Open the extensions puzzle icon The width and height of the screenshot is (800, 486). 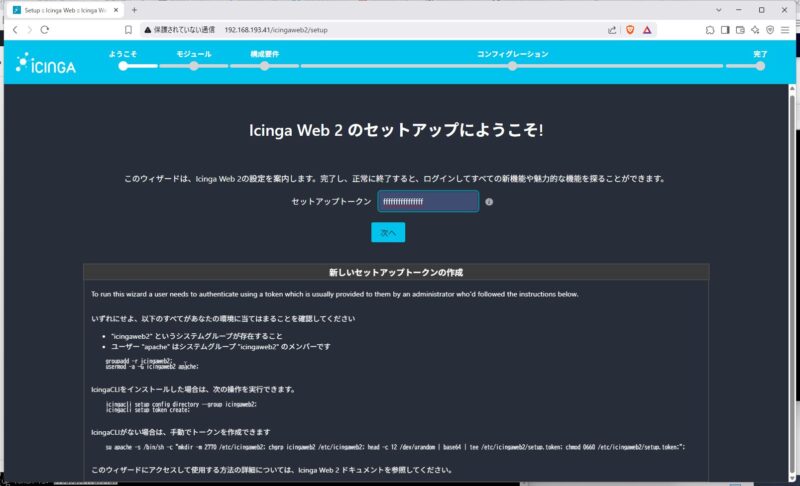710,30
